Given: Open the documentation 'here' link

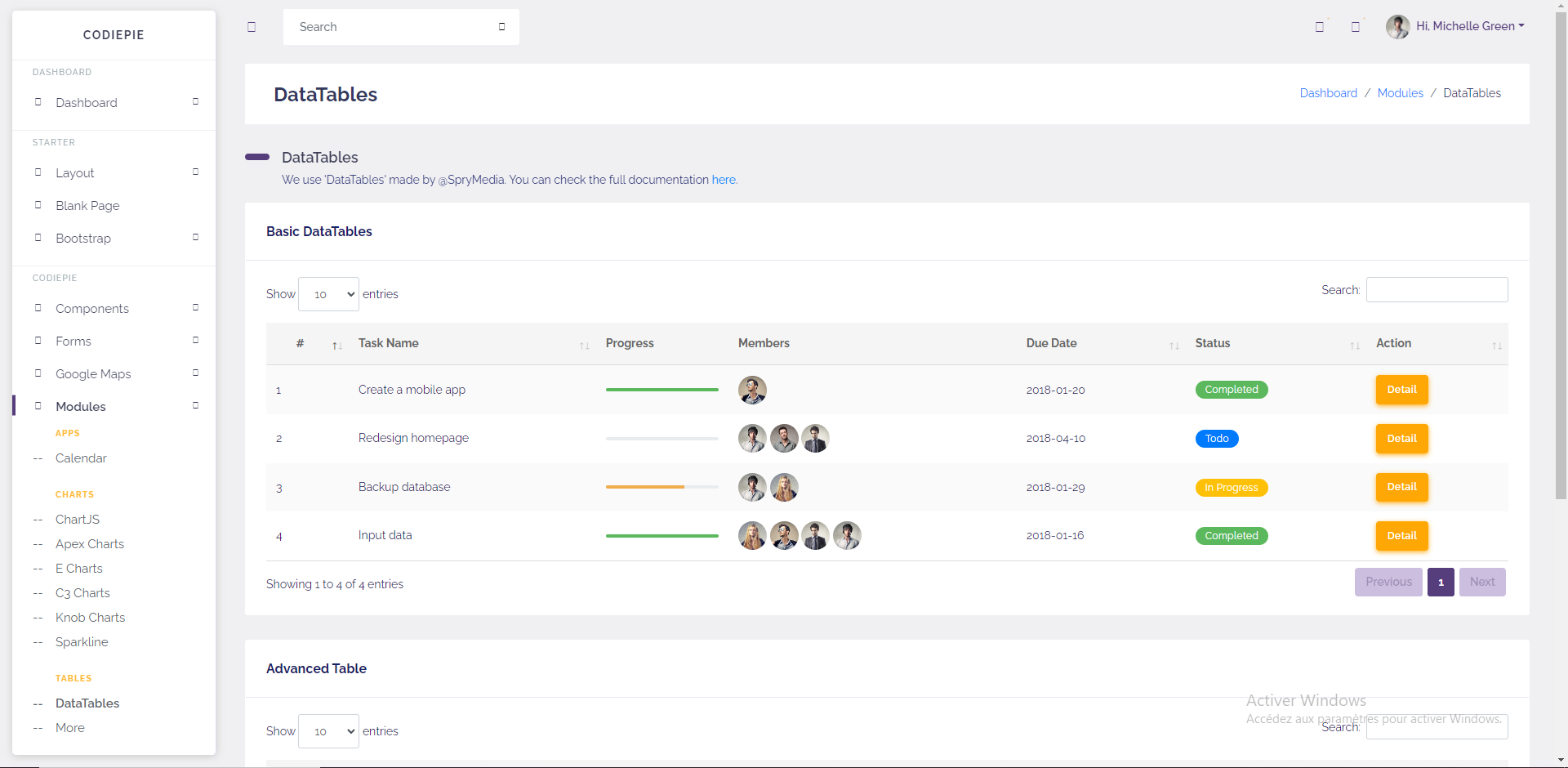Looking at the screenshot, I should pyautogui.click(x=724, y=180).
